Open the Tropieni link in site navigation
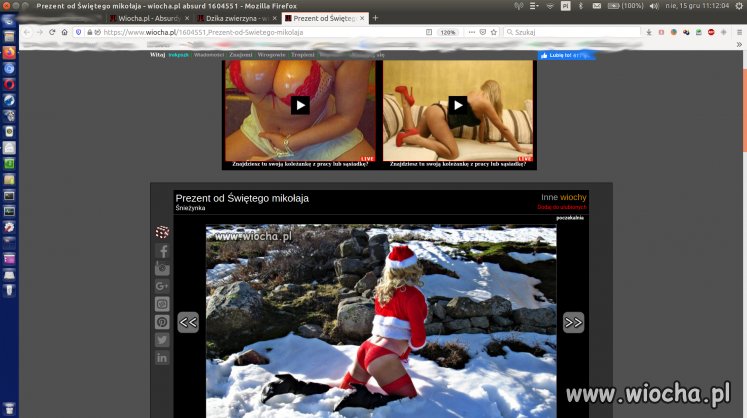The height and width of the screenshot is (418, 747). point(303,55)
